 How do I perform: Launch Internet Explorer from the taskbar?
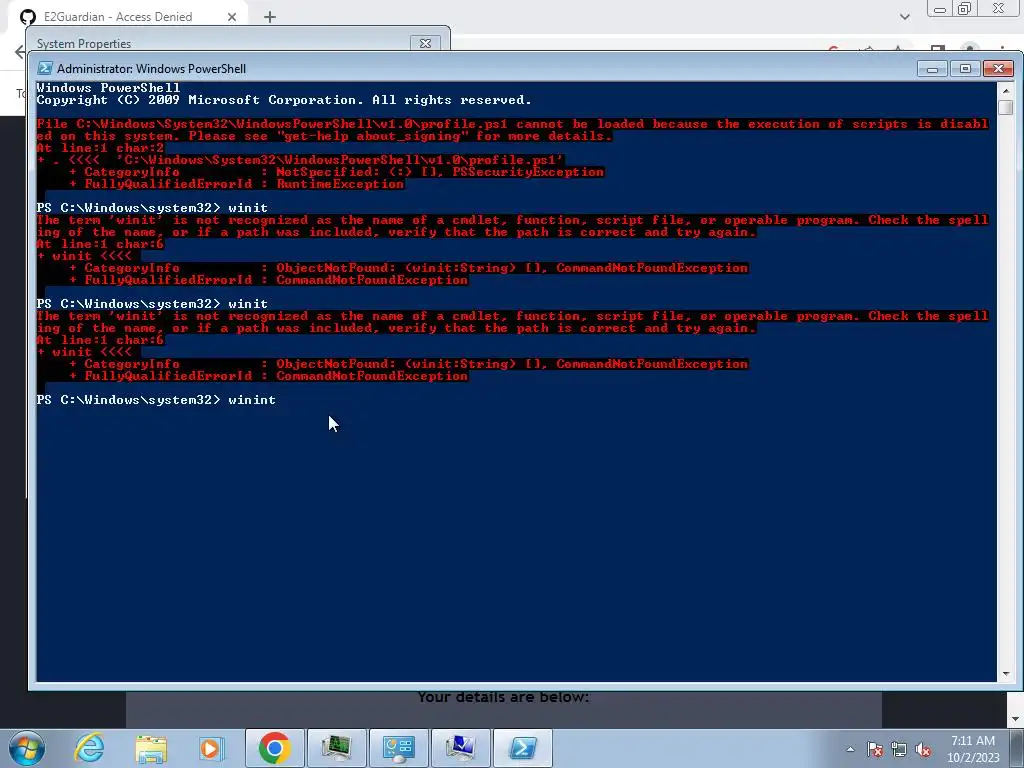[90, 748]
